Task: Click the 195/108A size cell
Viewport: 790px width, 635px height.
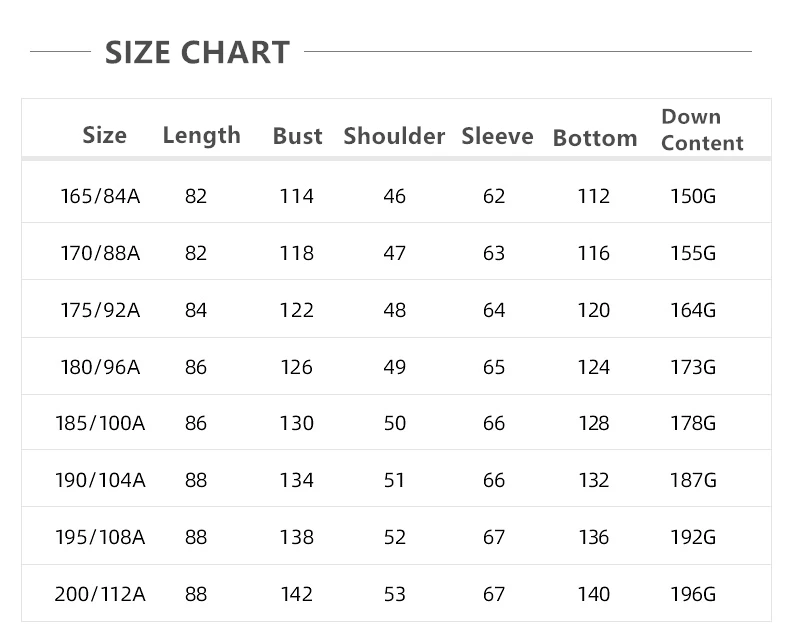Action: click(100, 537)
